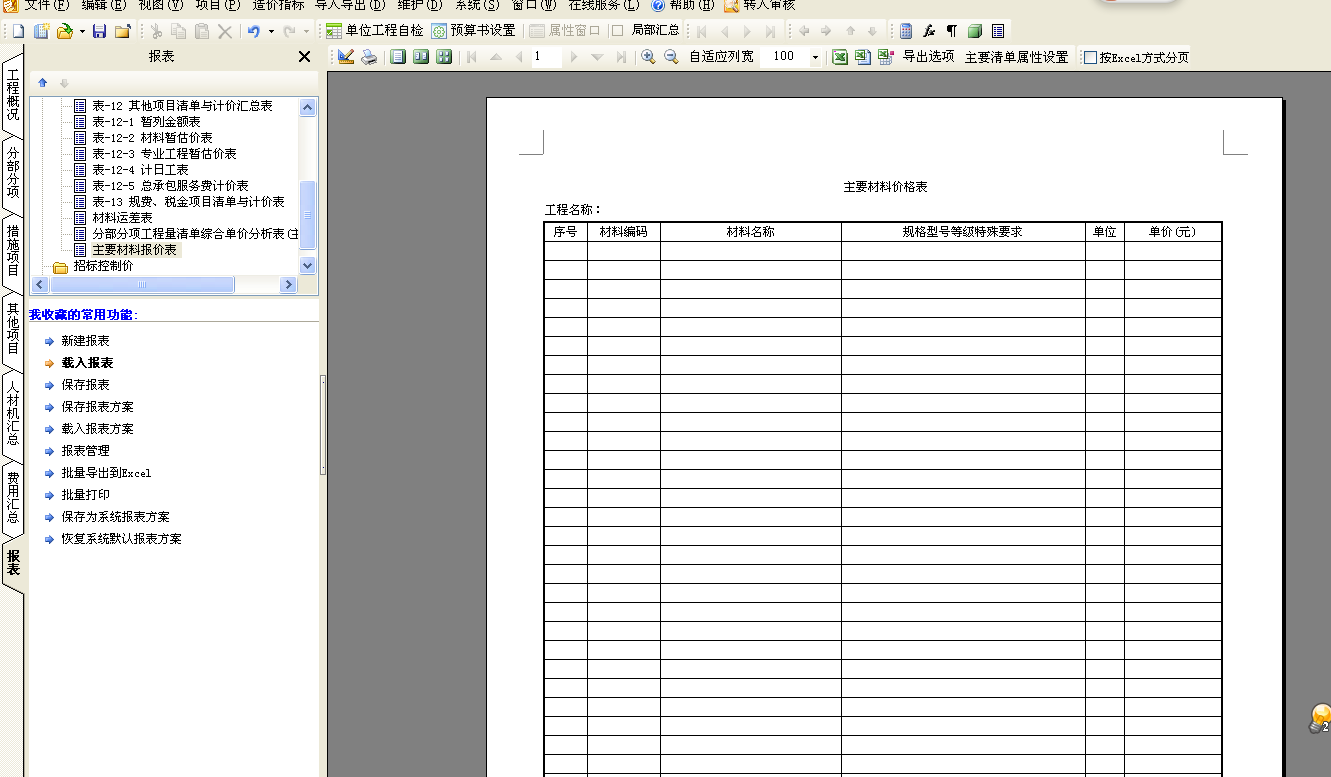This screenshot has width=1331, height=777.
Task: Select 表-12-4 计日工表 in tree
Action: (x=140, y=170)
